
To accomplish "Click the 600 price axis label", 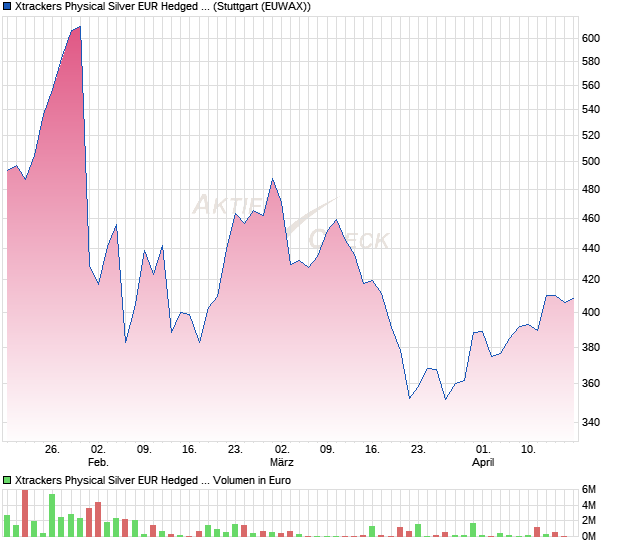I will click(590, 38).
